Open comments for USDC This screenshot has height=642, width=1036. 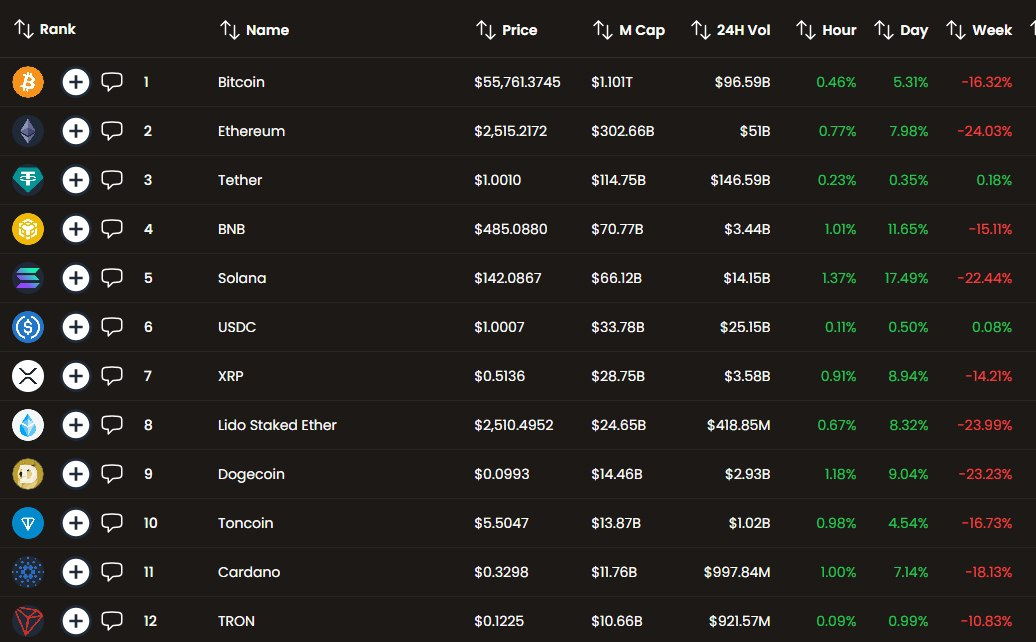coord(112,327)
